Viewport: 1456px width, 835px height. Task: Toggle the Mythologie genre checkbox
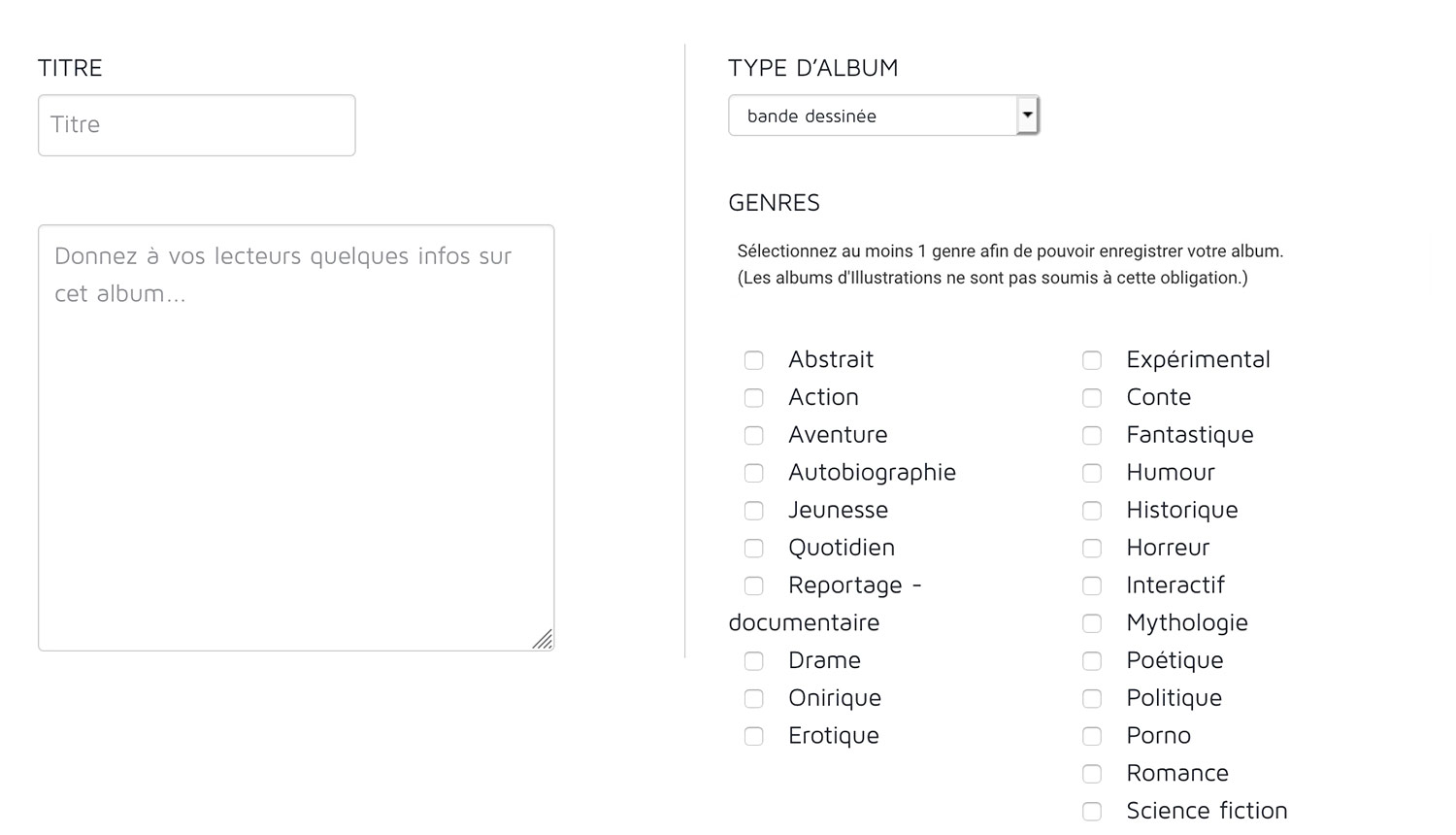tap(1092, 623)
